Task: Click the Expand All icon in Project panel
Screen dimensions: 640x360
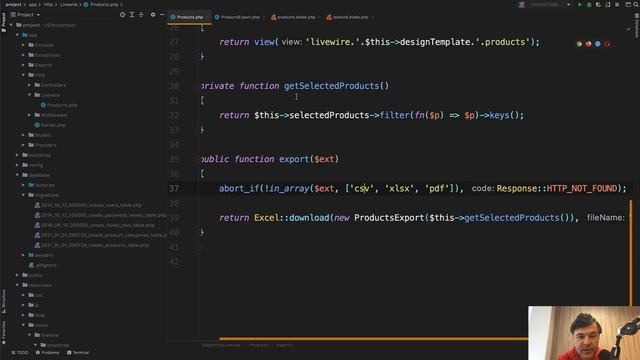Action: tap(132, 15)
